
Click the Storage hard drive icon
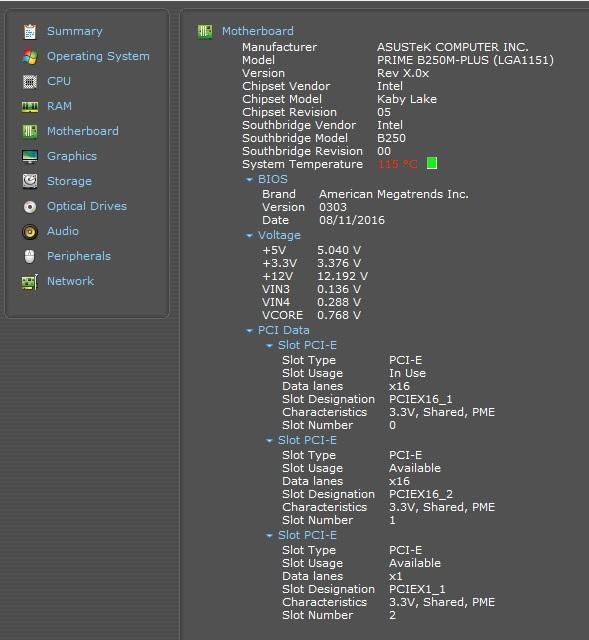[30, 181]
